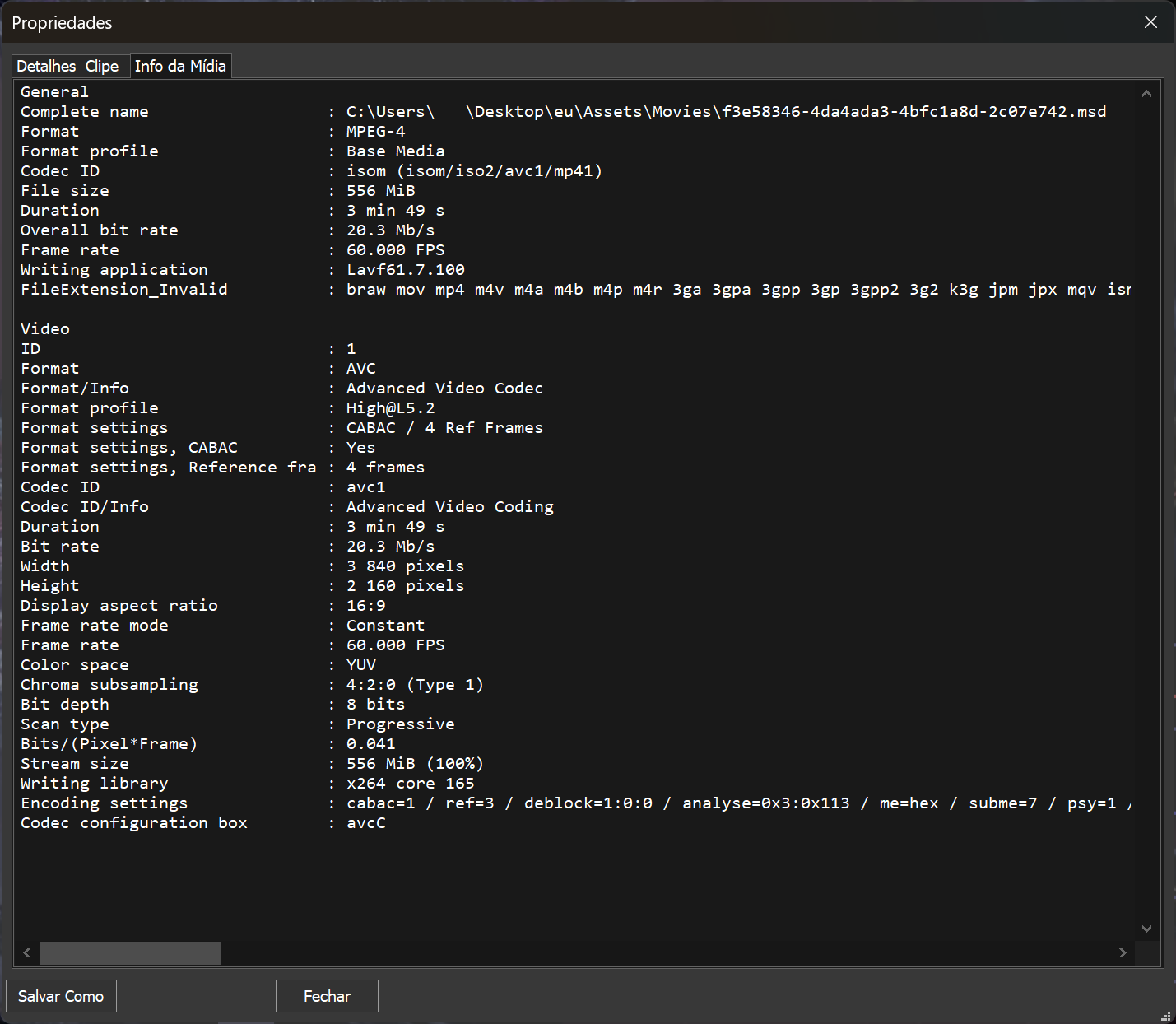The width and height of the screenshot is (1176, 1024).
Task: Click the horizontal scrollbar right arrow
Action: [x=1123, y=952]
